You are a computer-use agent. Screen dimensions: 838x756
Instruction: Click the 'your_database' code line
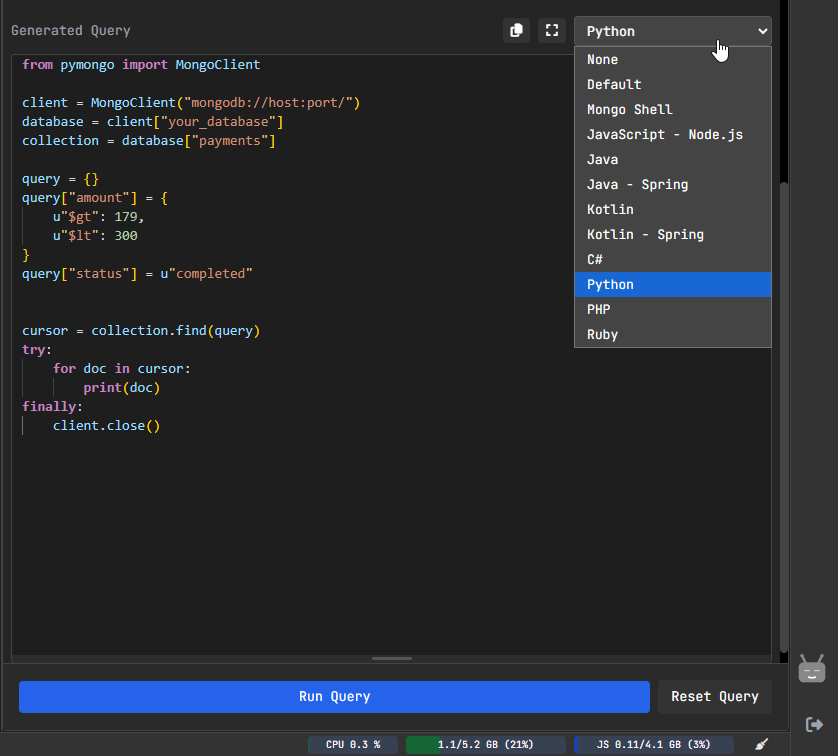[152, 122]
